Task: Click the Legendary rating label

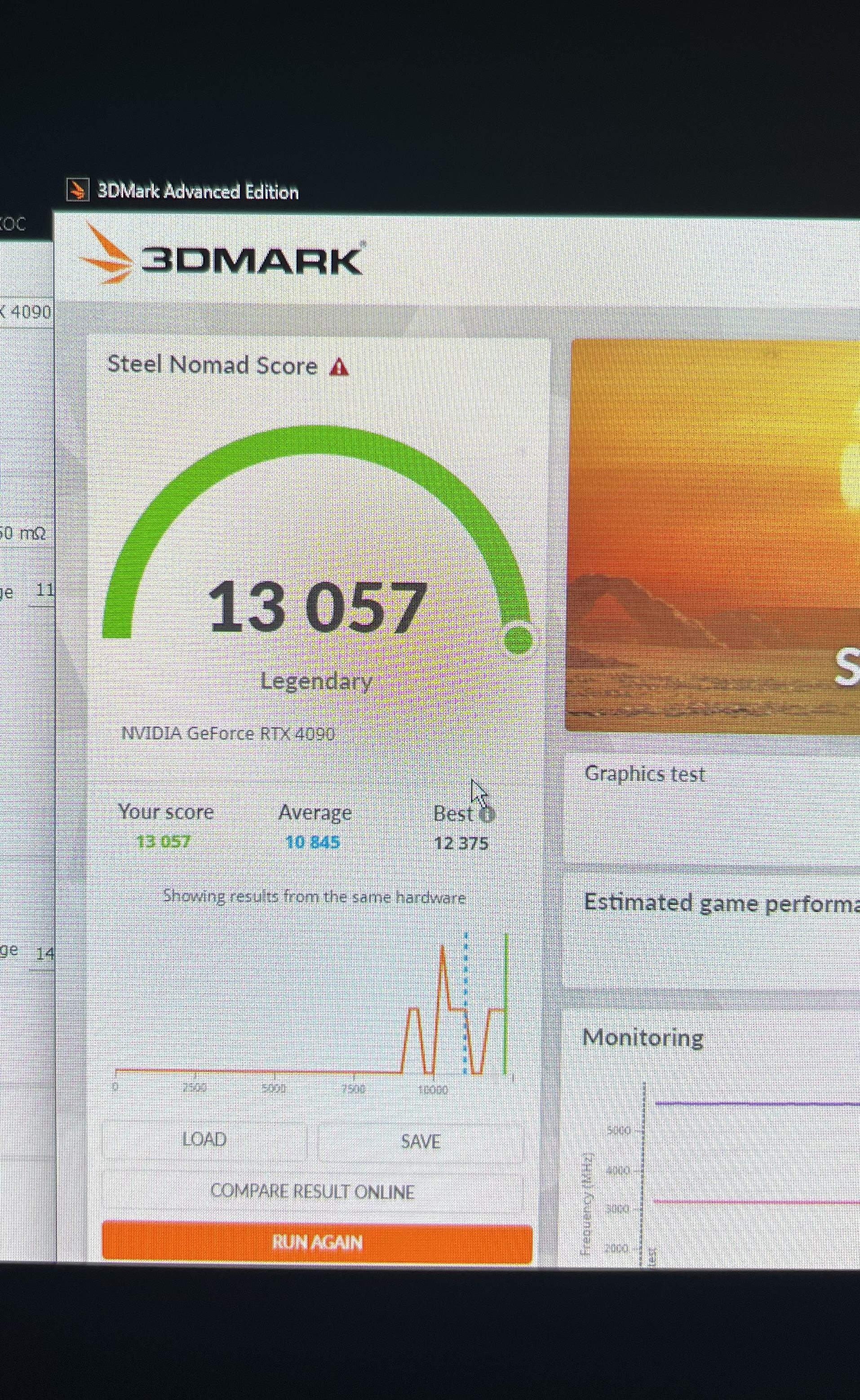Action: (x=316, y=680)
